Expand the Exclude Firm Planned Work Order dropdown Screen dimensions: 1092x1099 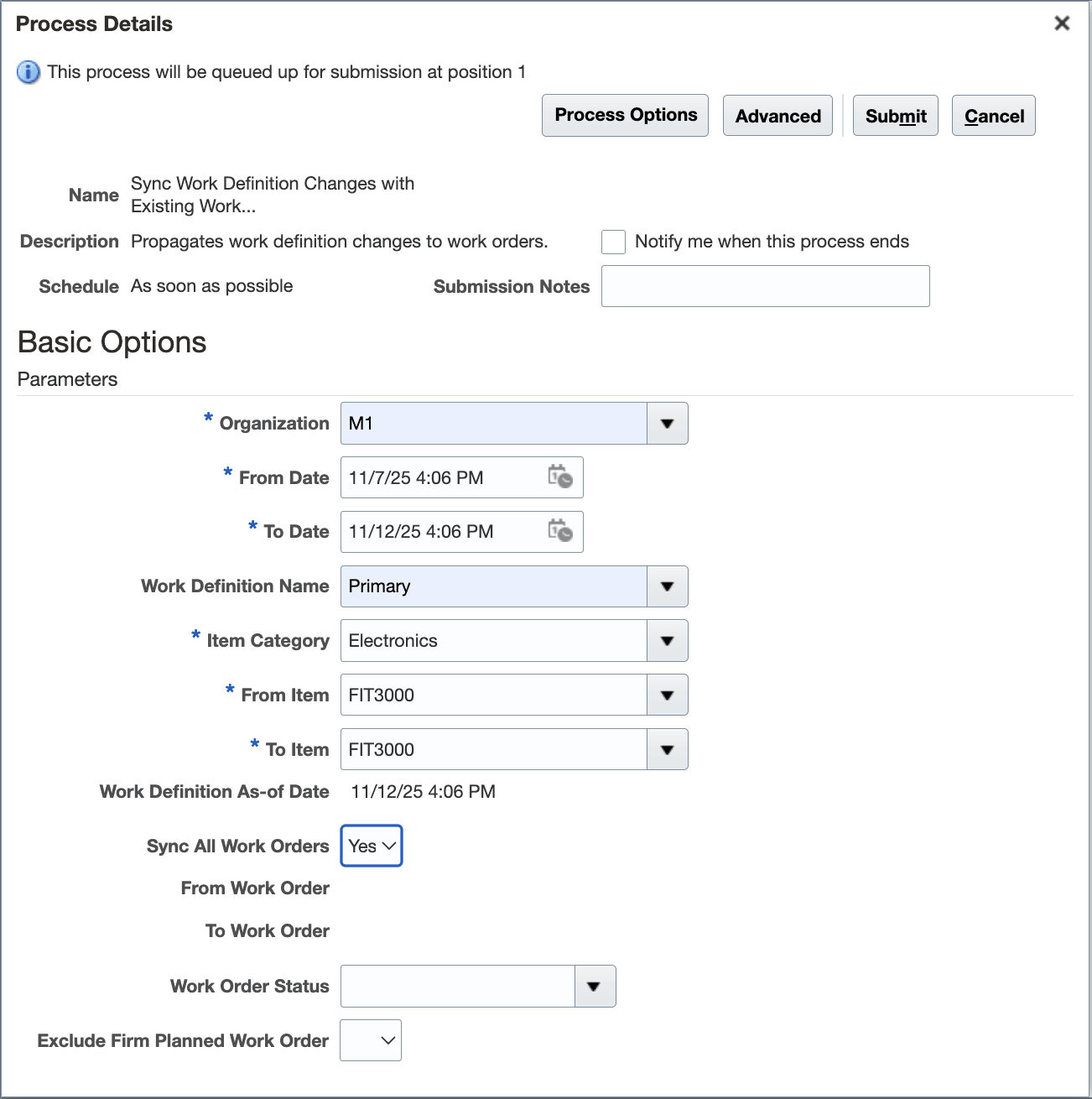(x=371, y=1040)
